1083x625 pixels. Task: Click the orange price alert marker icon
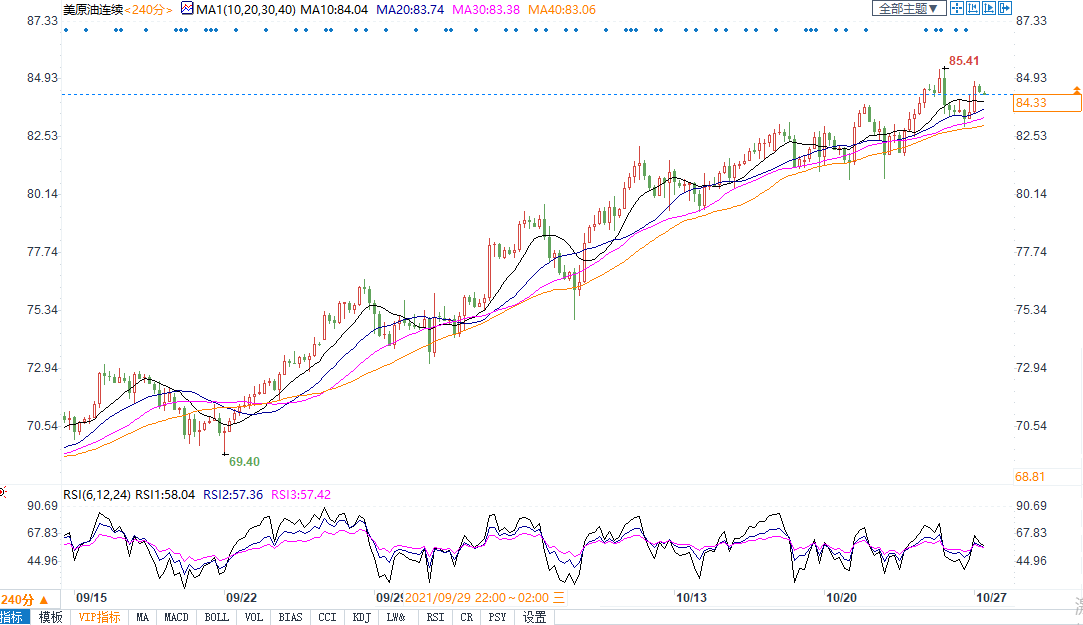tap(1076, 90)
